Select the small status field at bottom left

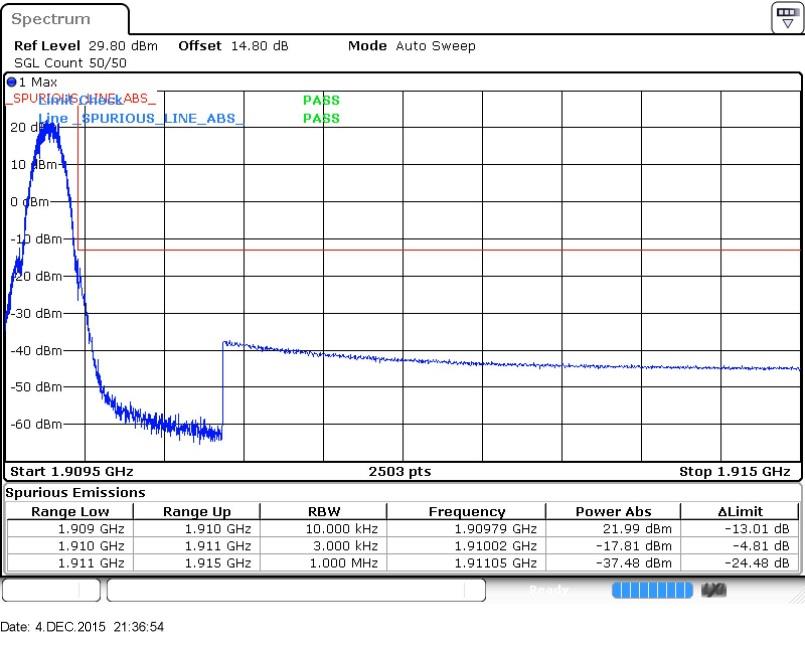[x=51, y=590]
